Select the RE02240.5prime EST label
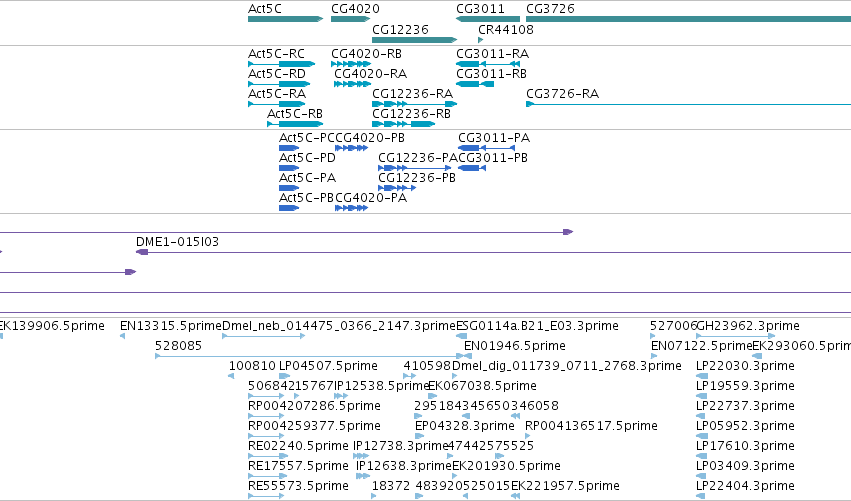 pyautogui.click(x=299, y=447)
